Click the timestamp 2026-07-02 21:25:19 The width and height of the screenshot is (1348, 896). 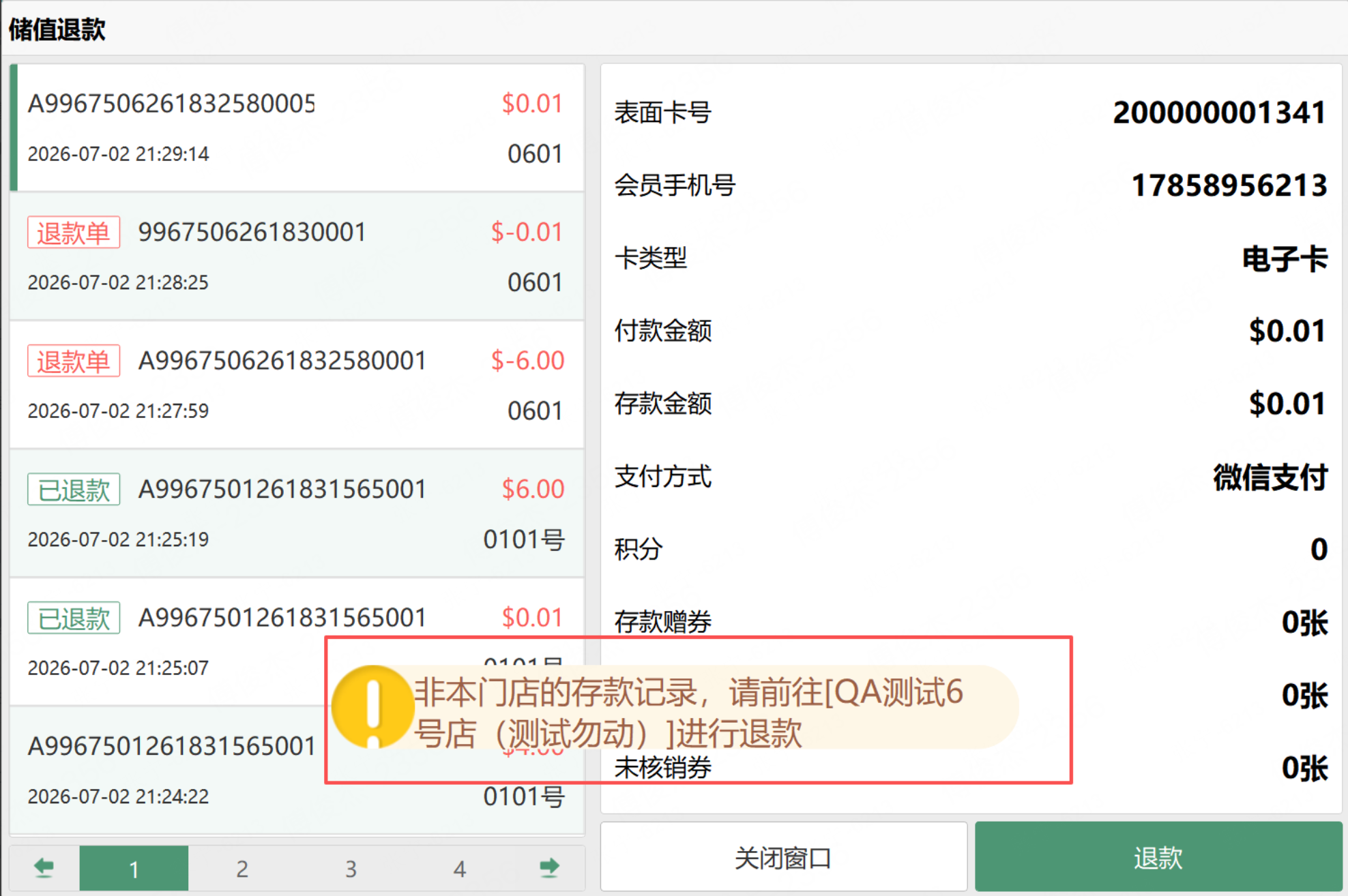[x=118, y=539]
